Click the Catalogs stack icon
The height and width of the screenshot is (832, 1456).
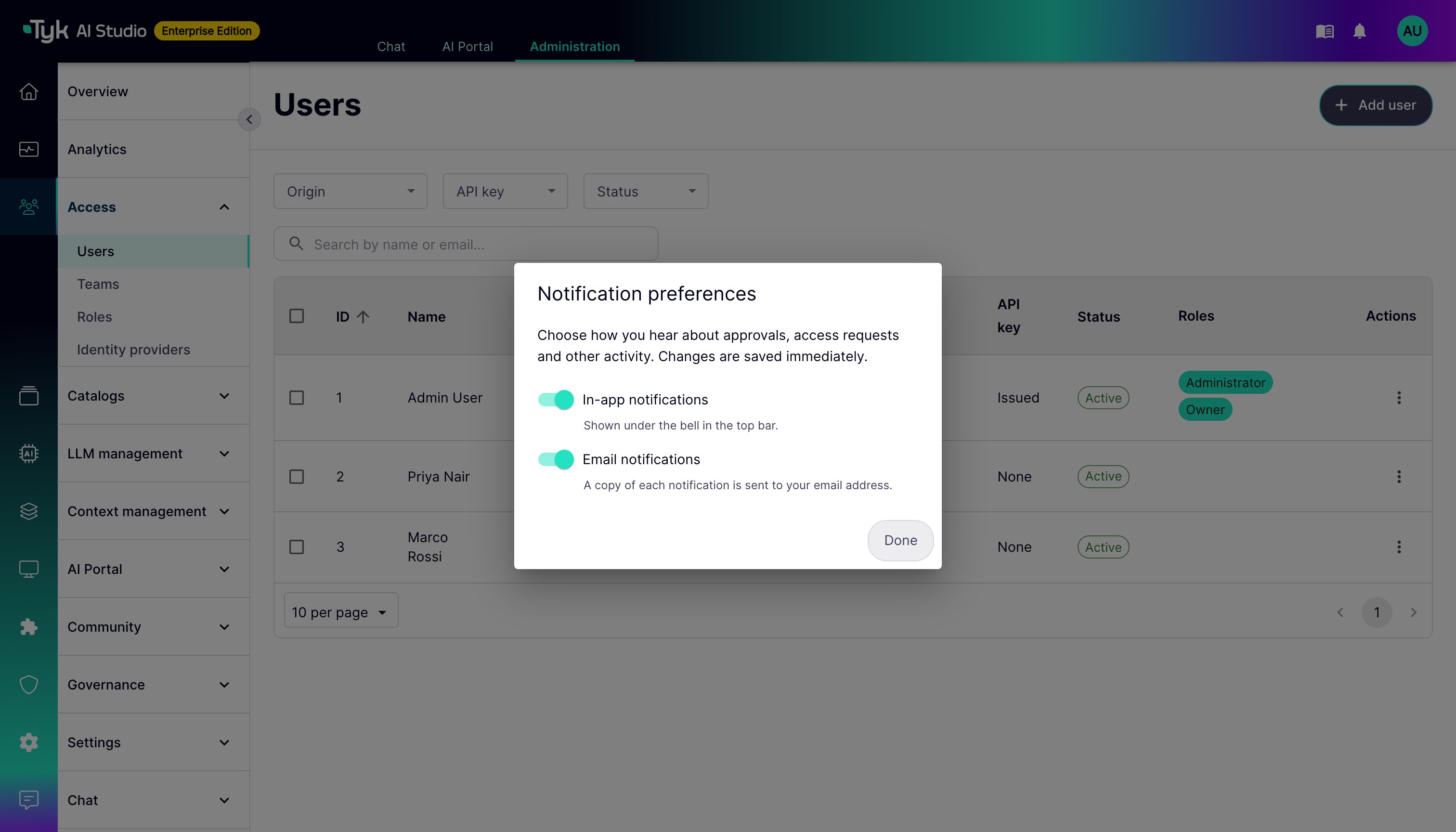click(x=28, y=395)
